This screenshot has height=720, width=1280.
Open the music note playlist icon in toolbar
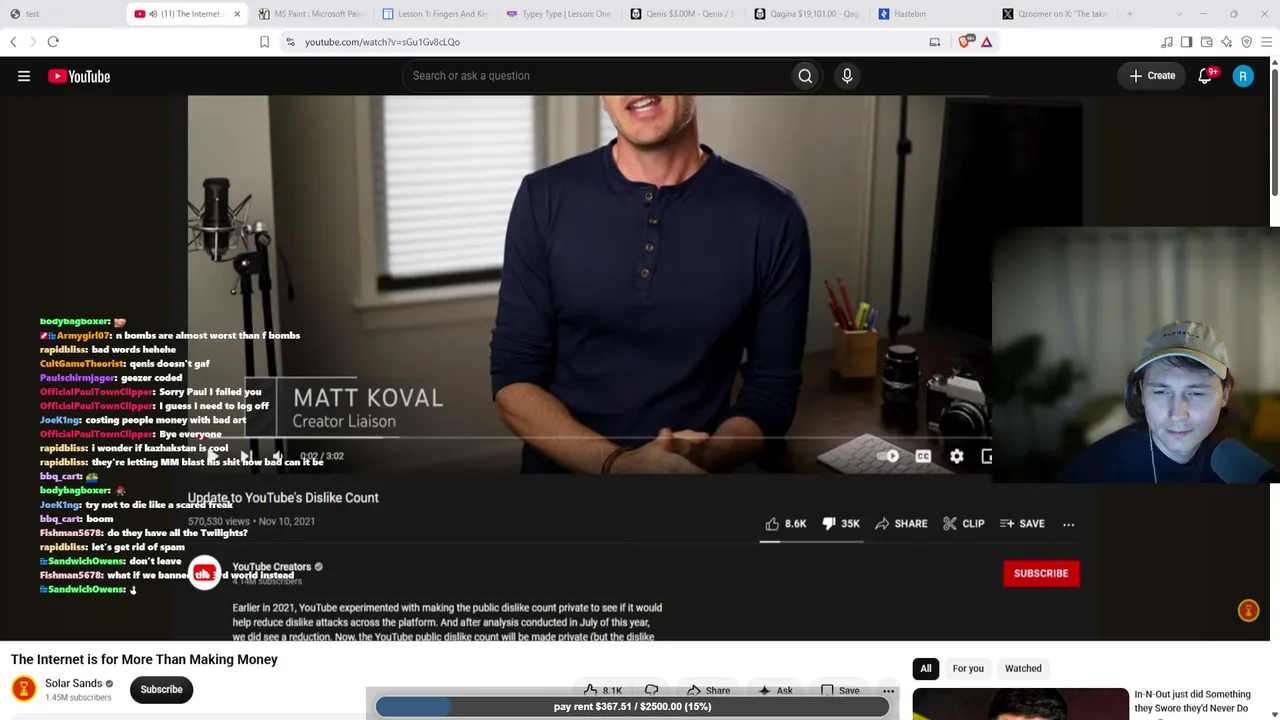(1166, 42)
